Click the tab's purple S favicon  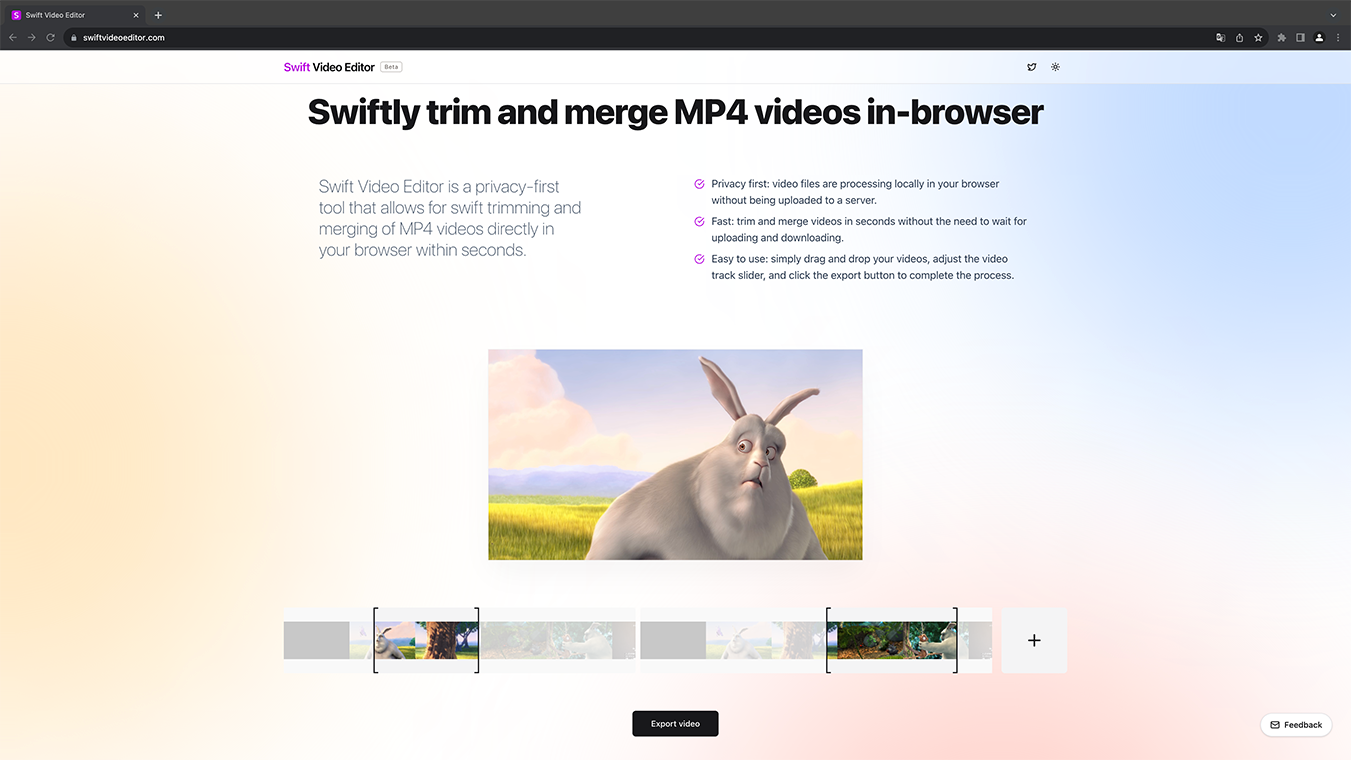click(x=16, y=15)
